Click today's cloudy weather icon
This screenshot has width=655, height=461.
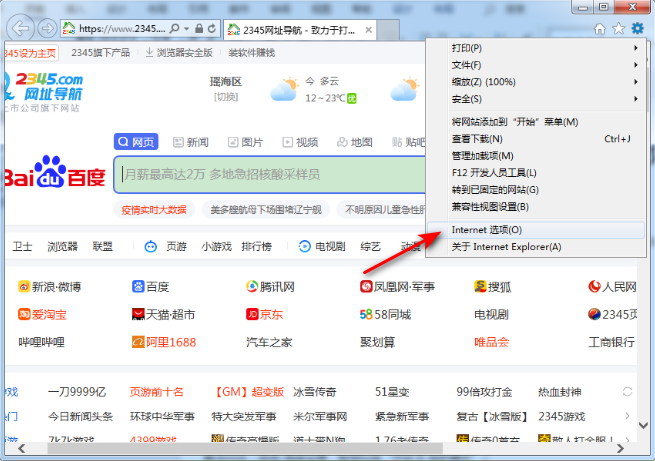(x=284, y=89)
